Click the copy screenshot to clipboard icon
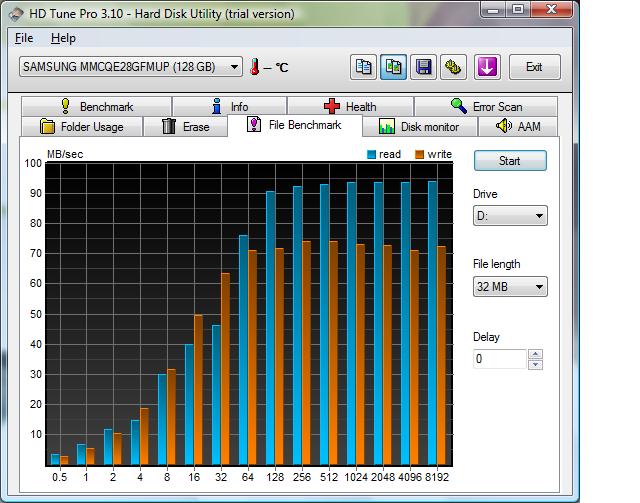Screen dimensions: 640x503 393,67
